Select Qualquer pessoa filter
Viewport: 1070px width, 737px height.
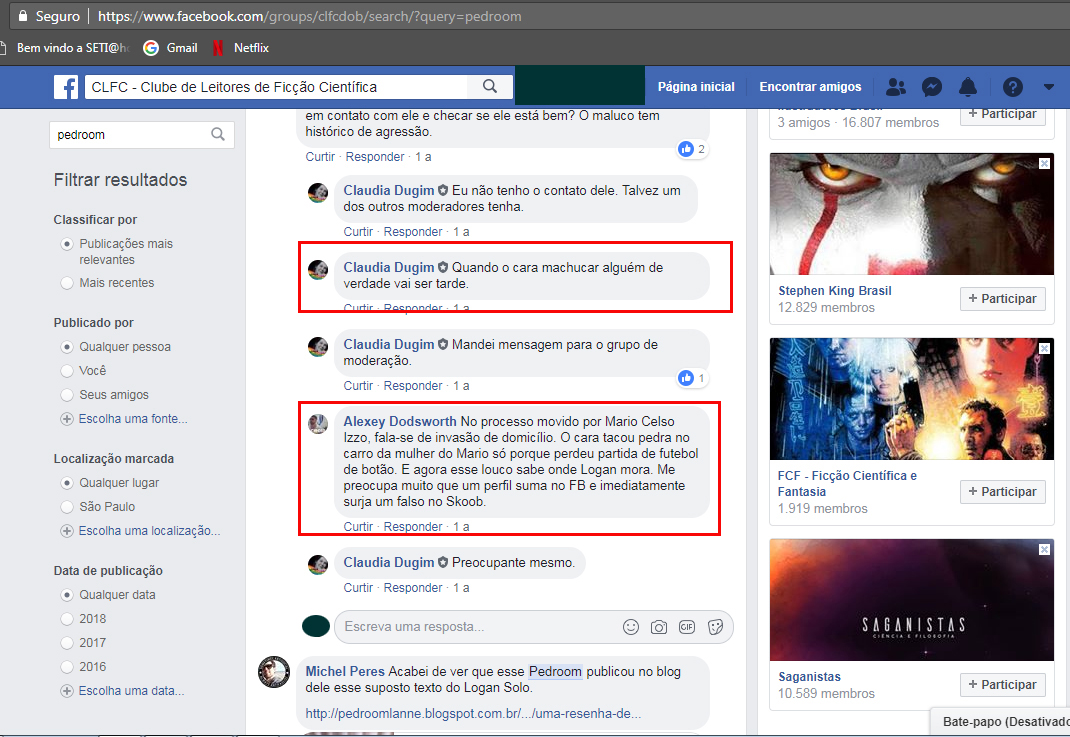point(67,347)
